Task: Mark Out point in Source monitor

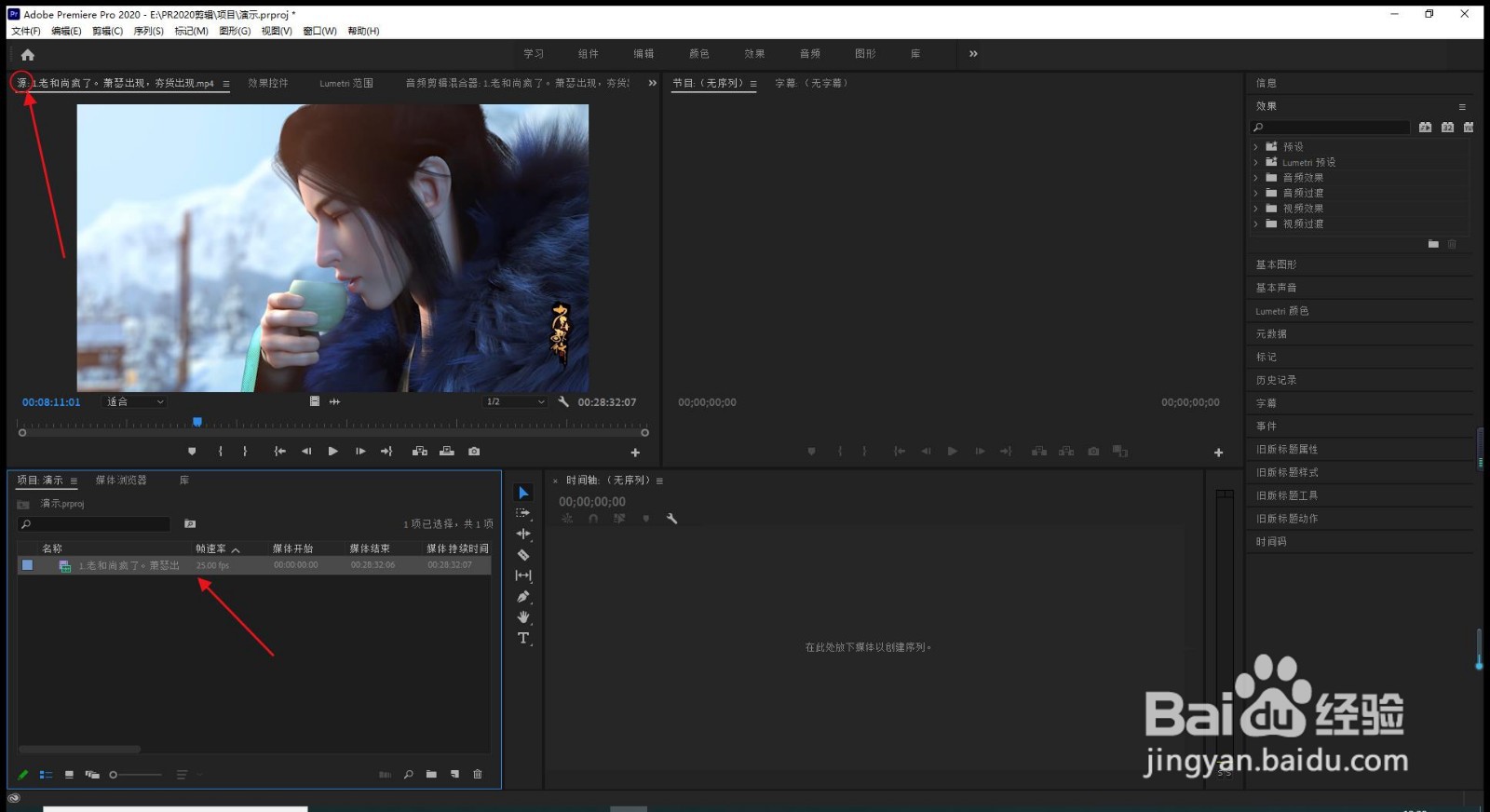Action: click(245, 452)
